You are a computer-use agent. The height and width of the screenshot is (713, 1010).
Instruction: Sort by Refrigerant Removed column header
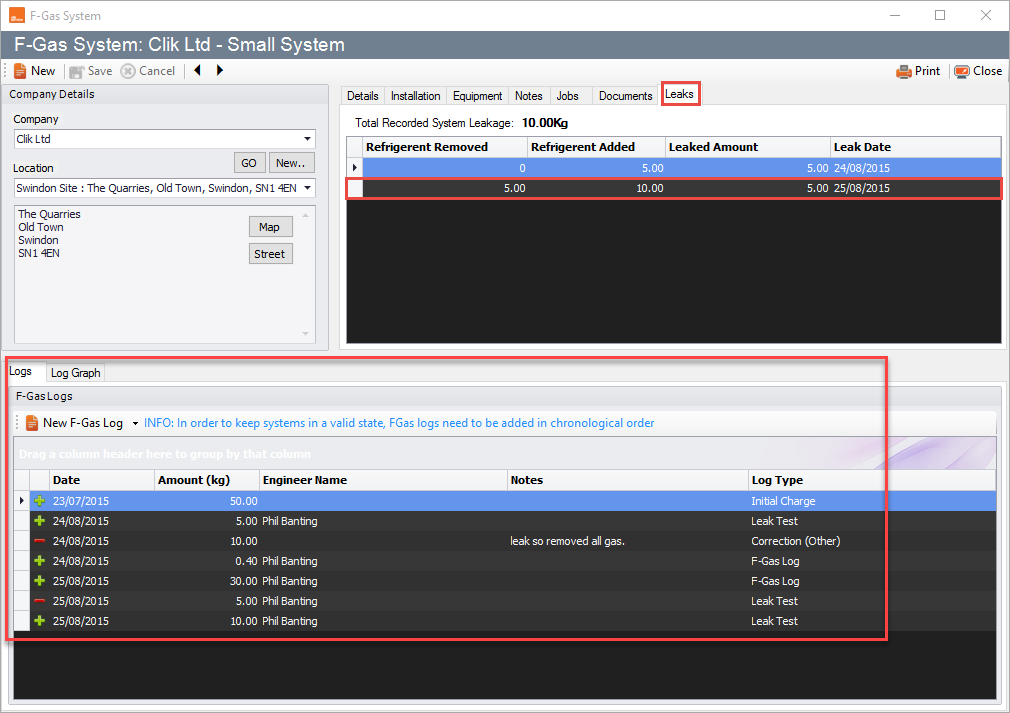(444, 147)
